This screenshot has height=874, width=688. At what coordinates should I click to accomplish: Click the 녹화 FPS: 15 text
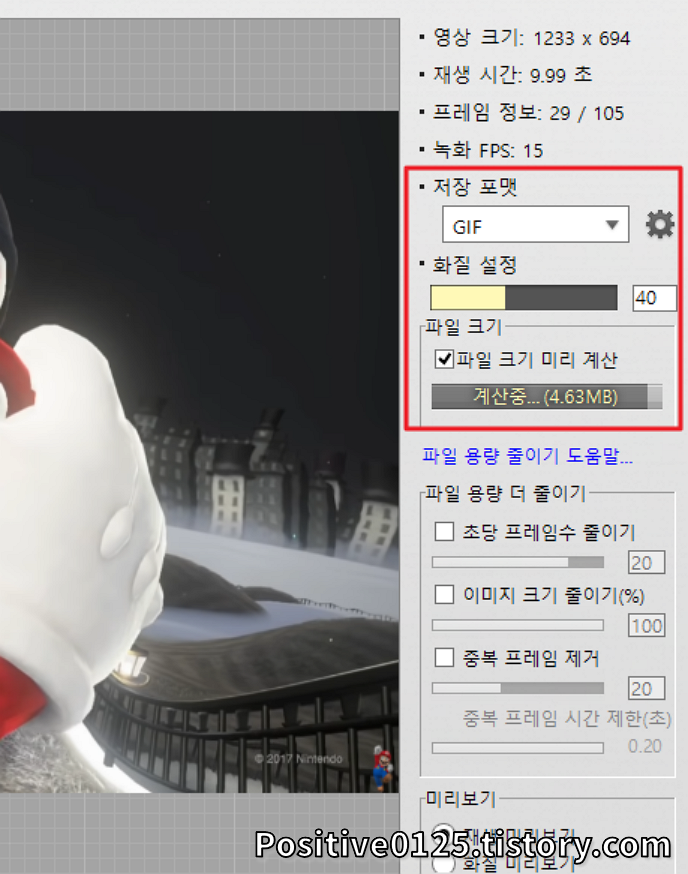[488, 150]
